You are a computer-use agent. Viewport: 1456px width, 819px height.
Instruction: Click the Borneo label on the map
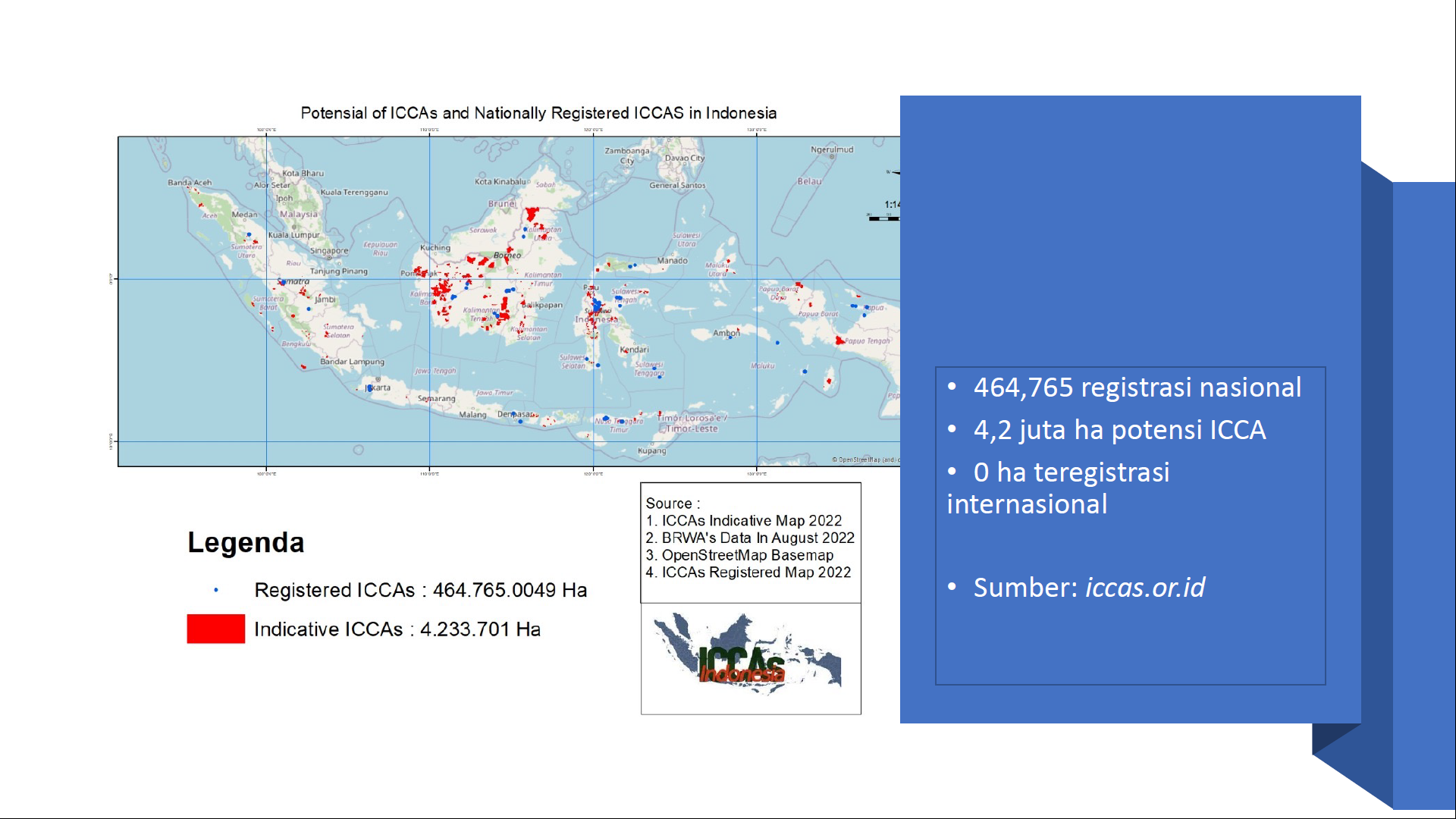point(507,256)
